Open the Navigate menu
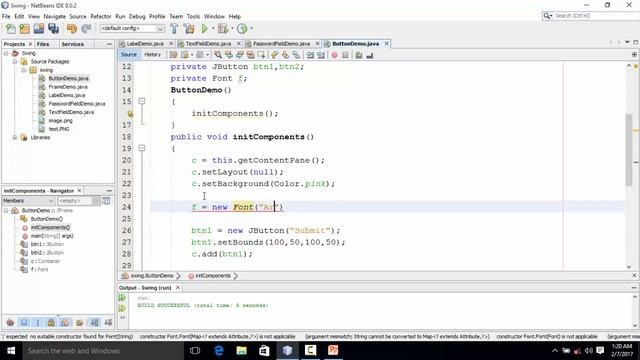640x360 pixels. 55,16
